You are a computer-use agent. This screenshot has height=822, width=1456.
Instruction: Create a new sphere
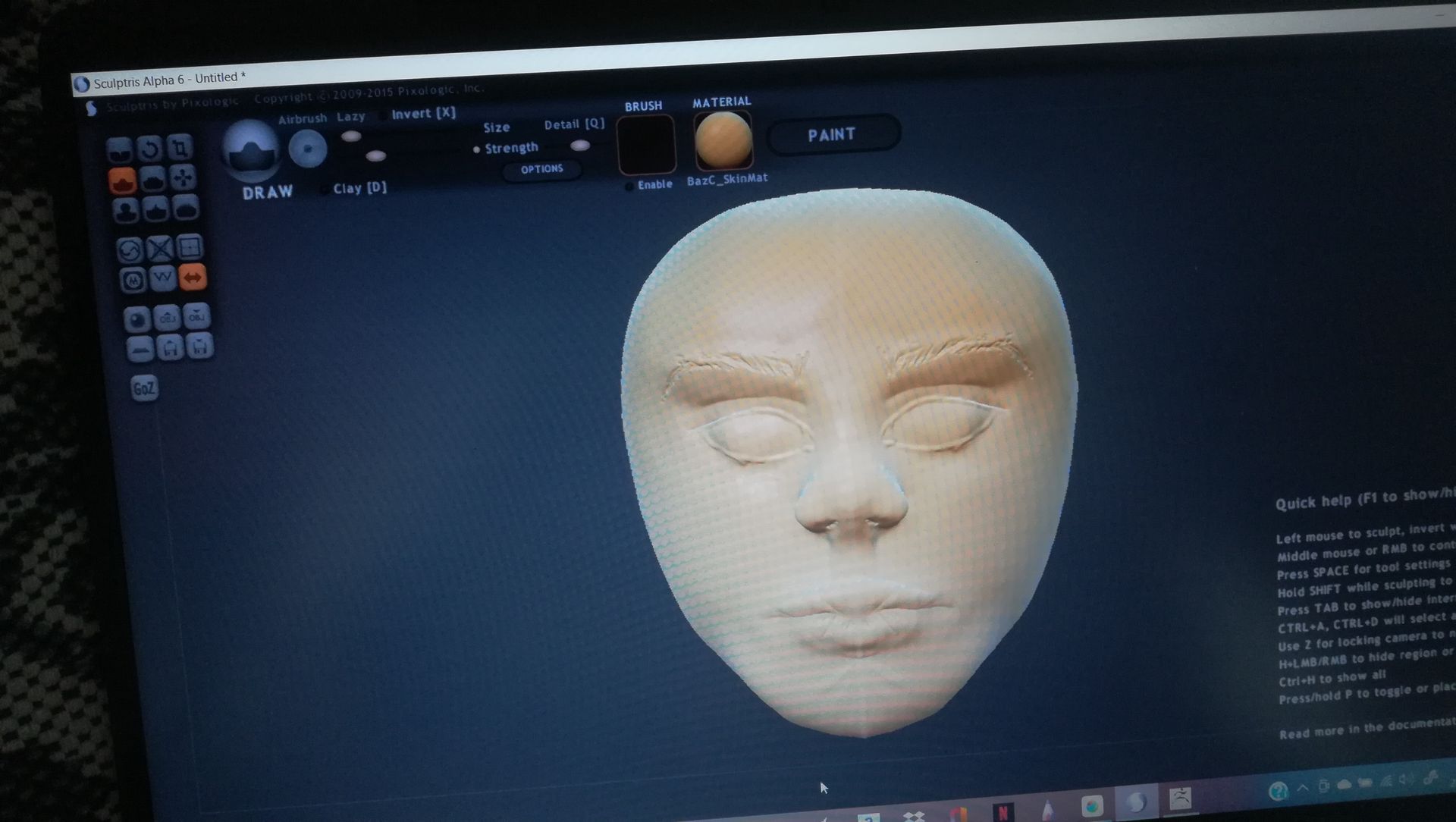(137, 320)
